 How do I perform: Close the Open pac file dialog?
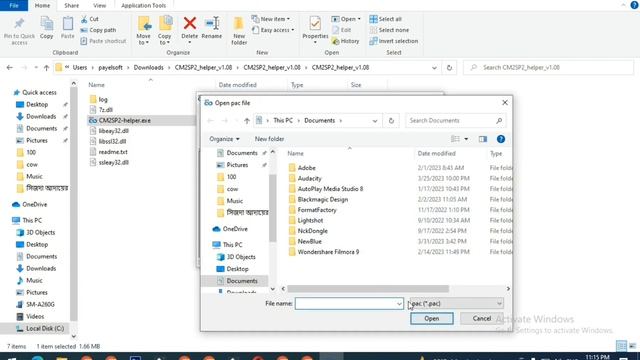[x=505, y=103]
